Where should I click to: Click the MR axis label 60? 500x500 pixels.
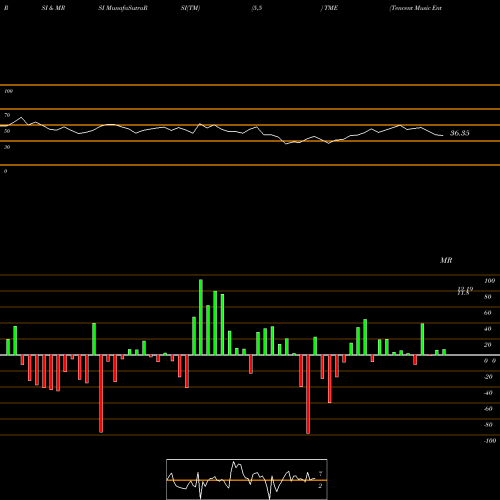(488, 313)
